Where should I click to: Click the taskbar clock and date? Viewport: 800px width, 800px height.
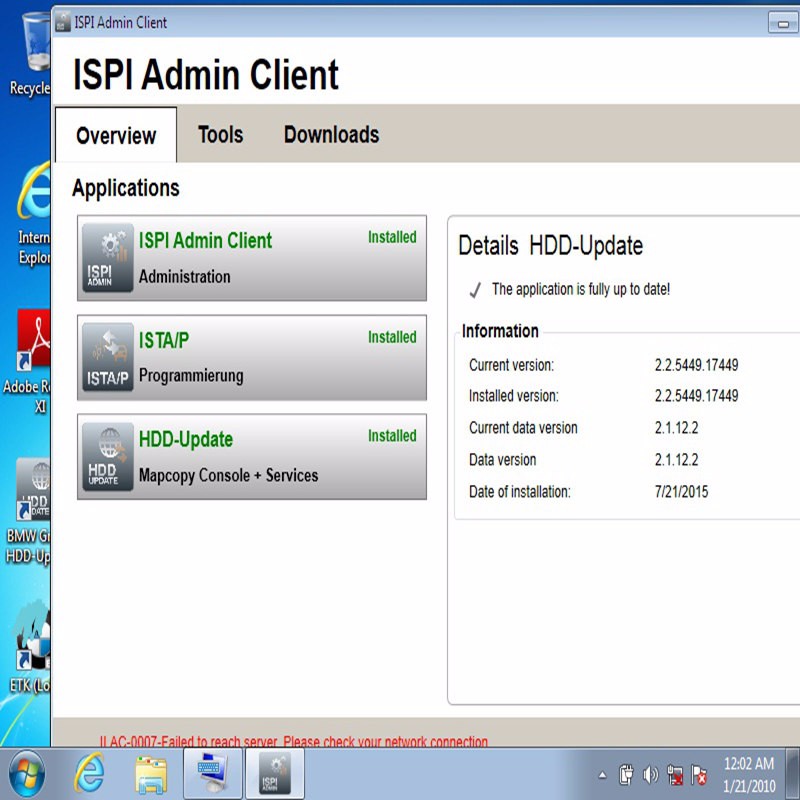click(749, 775)
